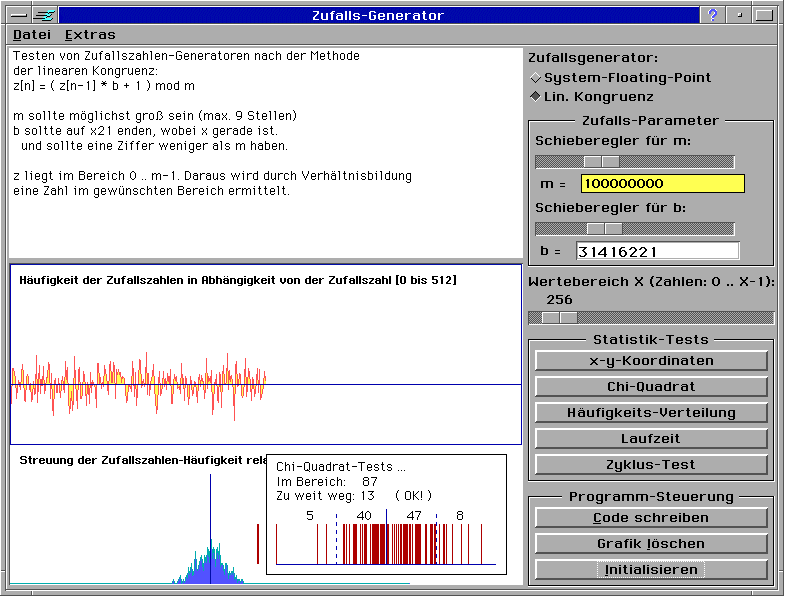The width and height of the screenshot is (785, 597).
Task: Click the Zufalls-Generator app icon in title bar
Action: point(43,15)
